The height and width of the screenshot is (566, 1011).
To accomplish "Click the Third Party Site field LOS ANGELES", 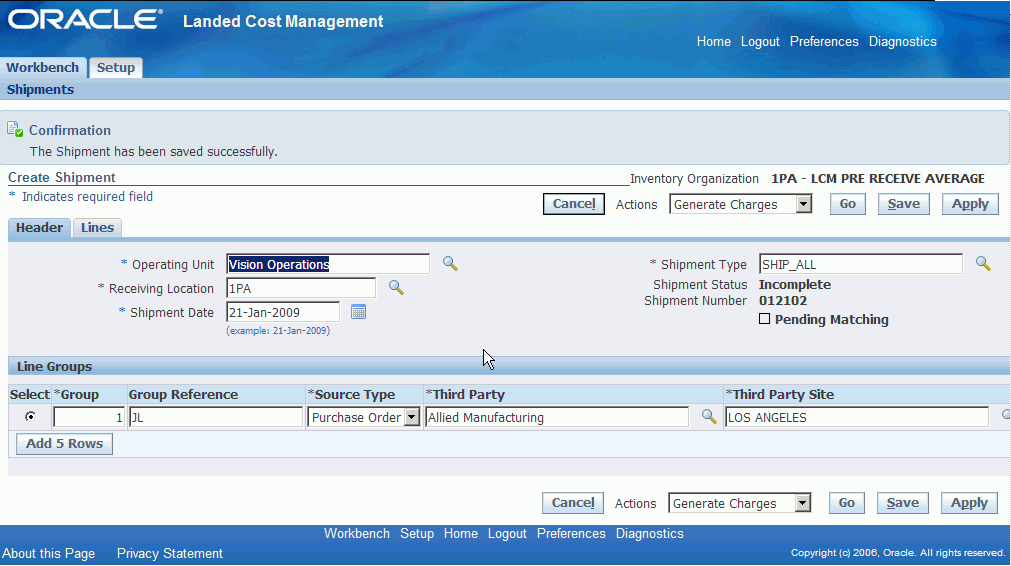I will (857, 417).
